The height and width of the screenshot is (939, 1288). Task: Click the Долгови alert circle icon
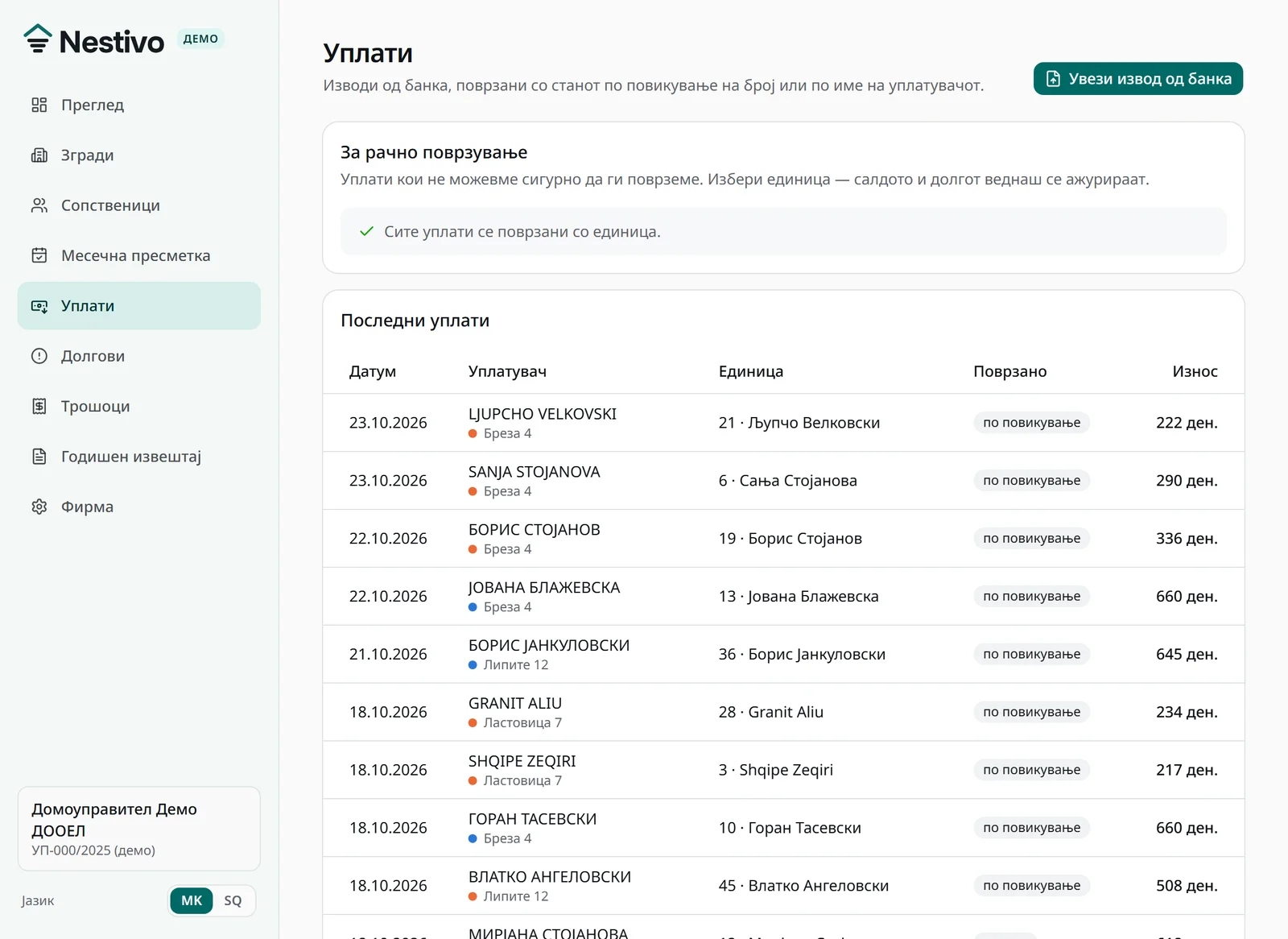(x=39, y=356)
